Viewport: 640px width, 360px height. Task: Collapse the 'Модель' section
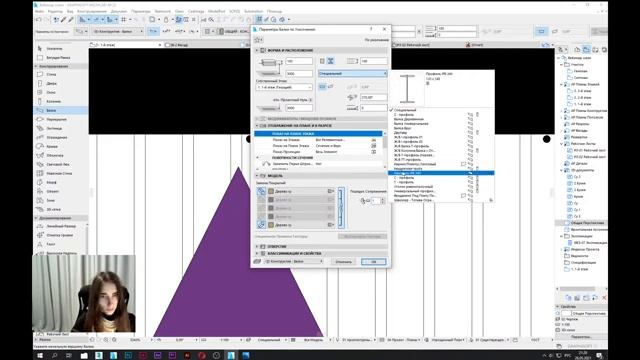257,176
